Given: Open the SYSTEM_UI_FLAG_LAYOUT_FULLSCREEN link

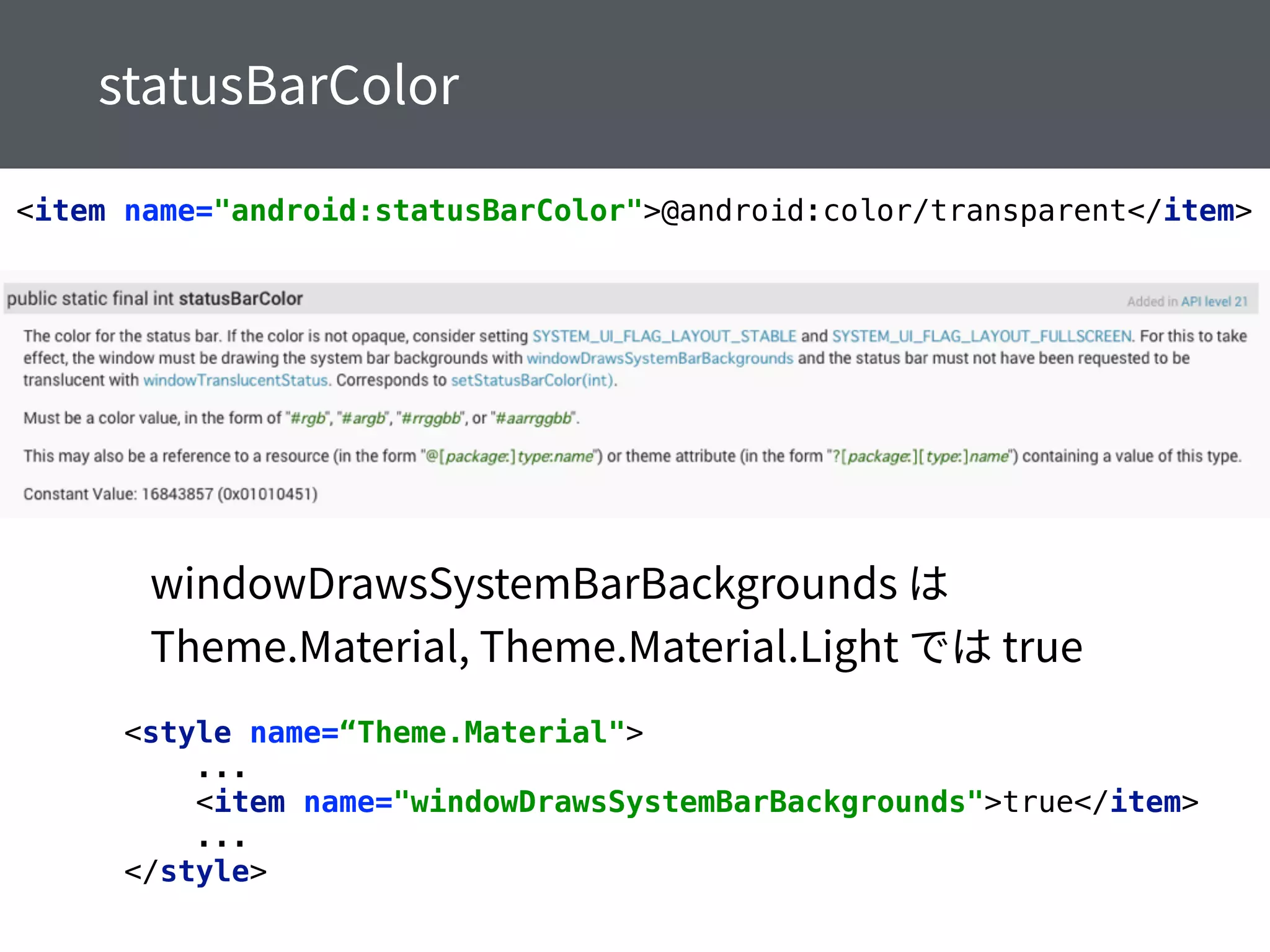Looking at the screenshot, I should click(x=982, y=336).
